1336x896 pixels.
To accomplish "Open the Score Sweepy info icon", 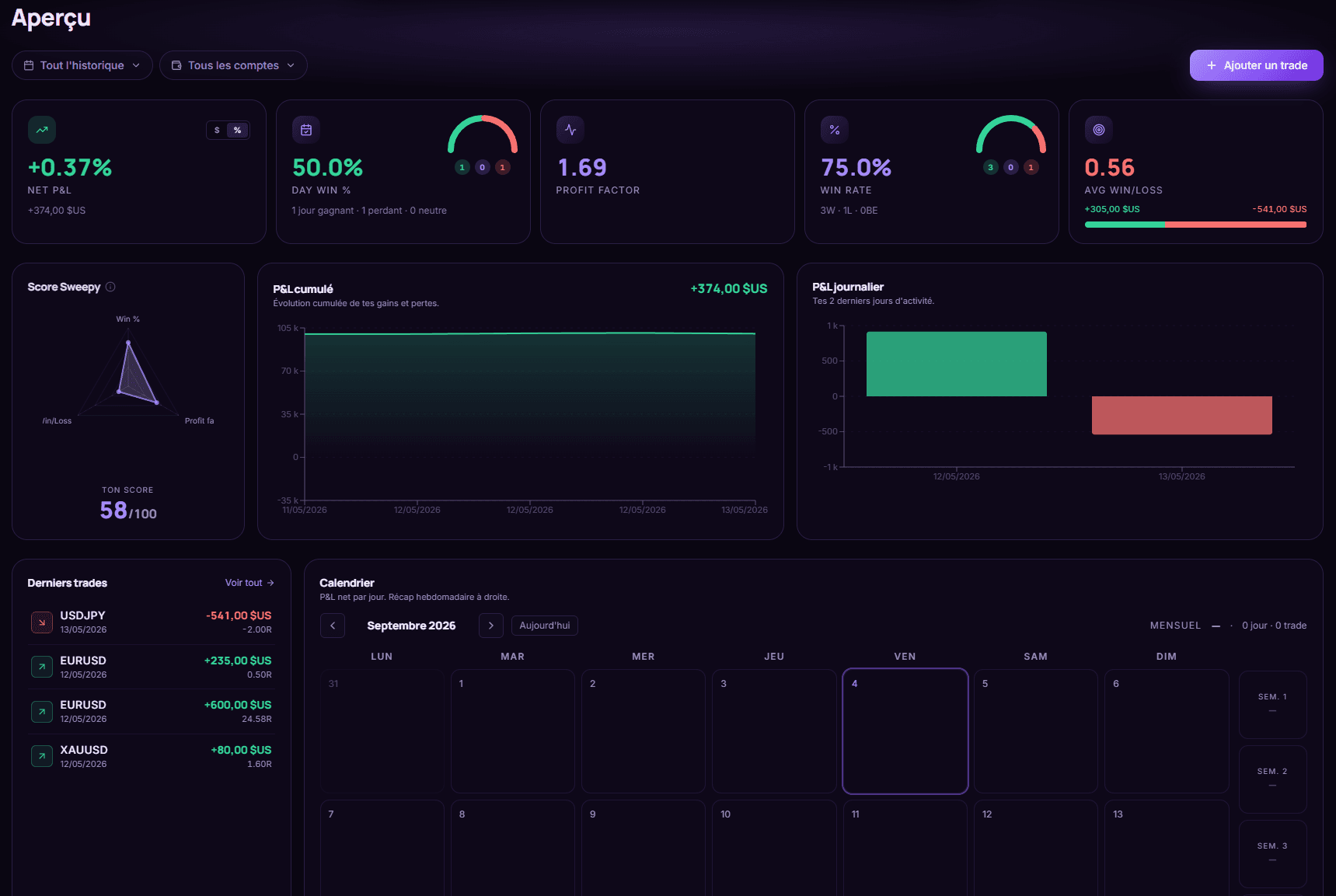I will coord(110,287).
